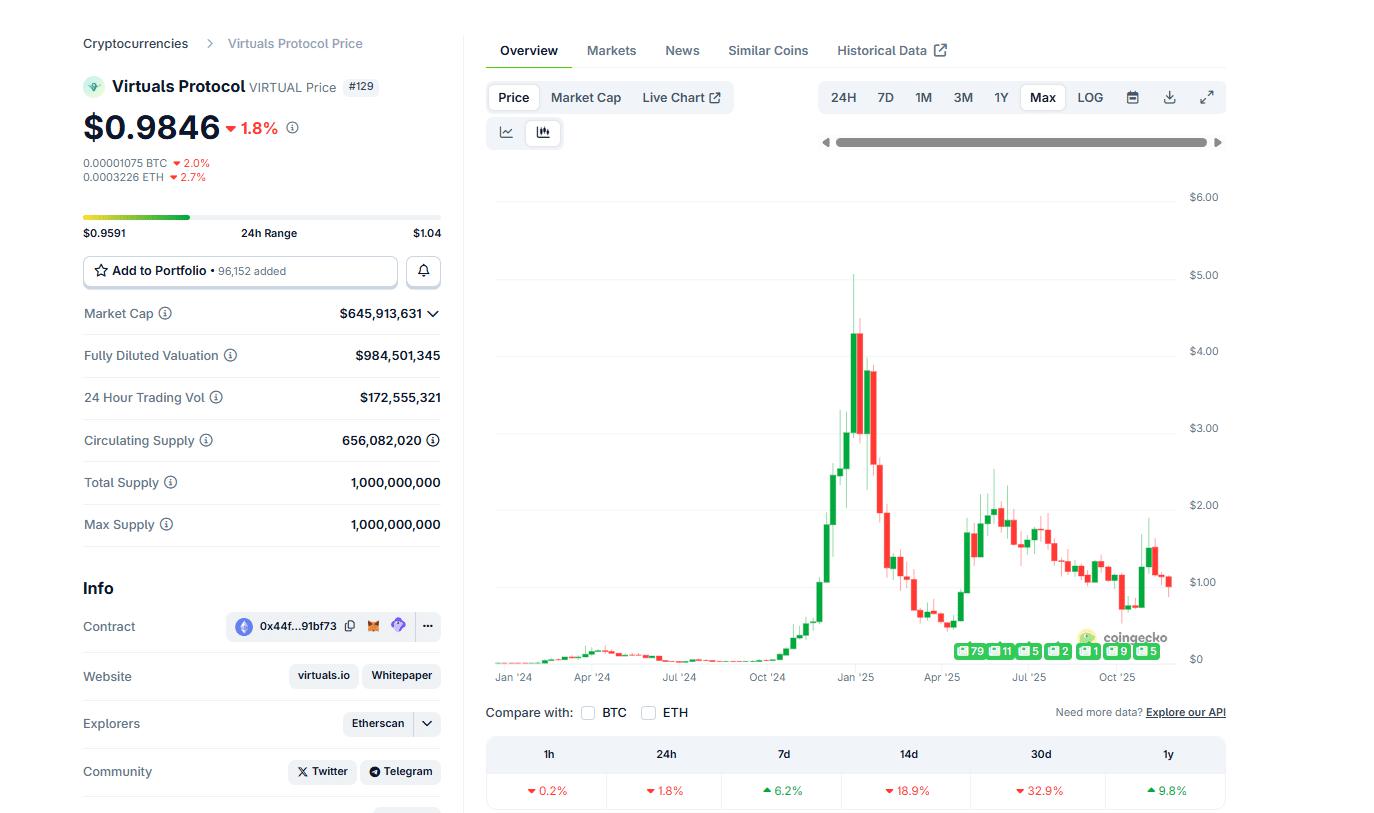Switch to candlestick chart view
This screenshot has height=813, width=1374.
click(x=543, y=133)
